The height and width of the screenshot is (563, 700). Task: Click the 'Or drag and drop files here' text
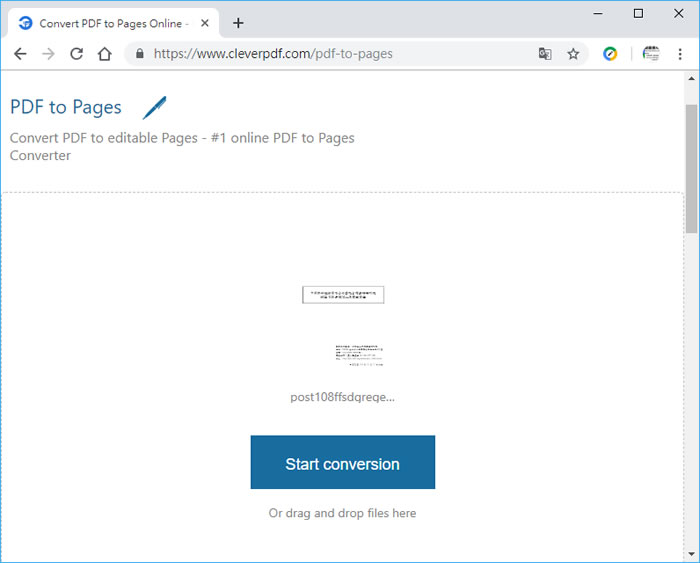342,513
